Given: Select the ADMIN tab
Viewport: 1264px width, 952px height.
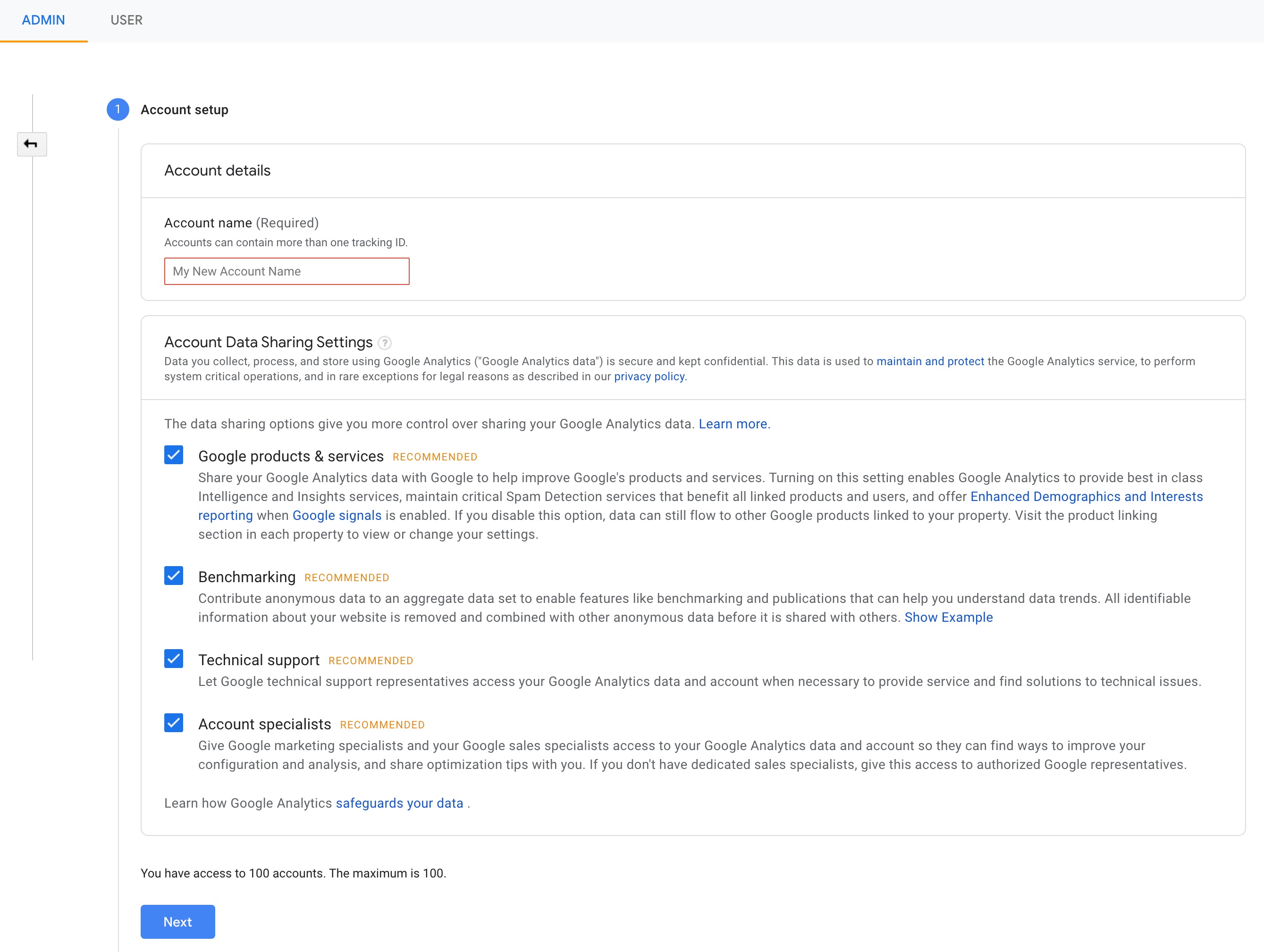Looking at the screenshot, I should (43, 20).
